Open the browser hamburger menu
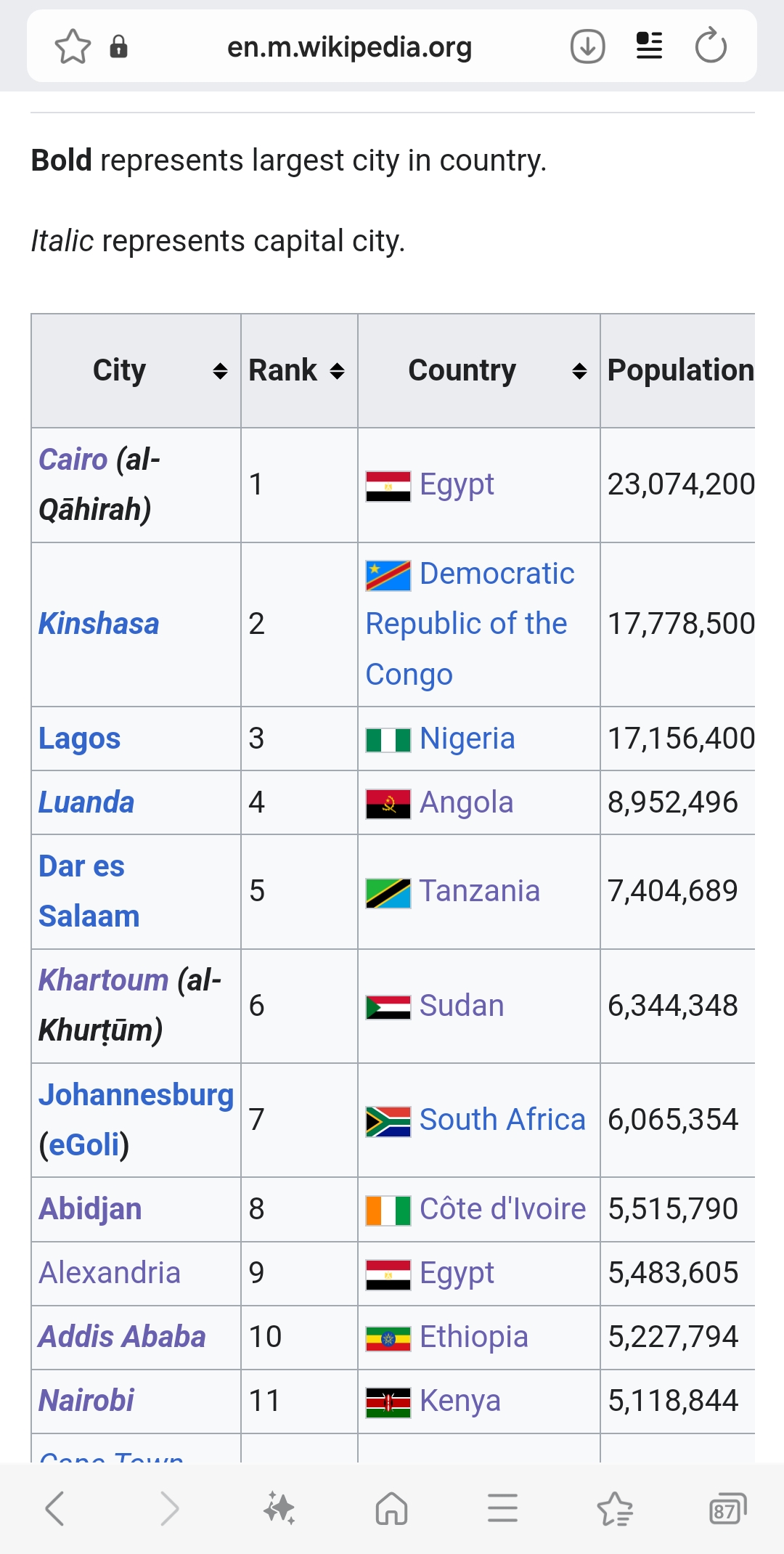This screenshot has width=784, height=1554. click(502, 1508)
